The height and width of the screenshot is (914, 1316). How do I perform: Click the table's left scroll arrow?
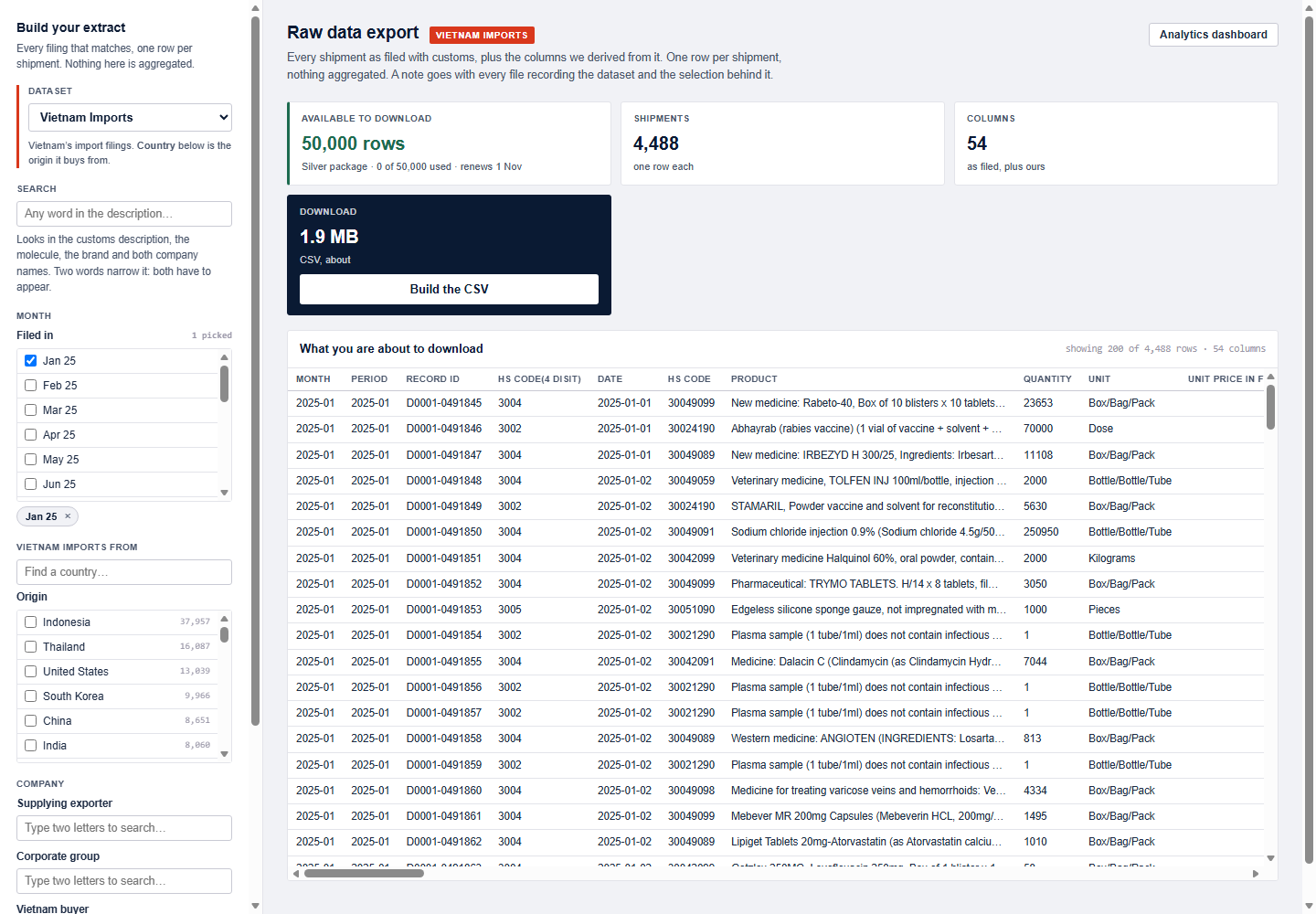295,874
